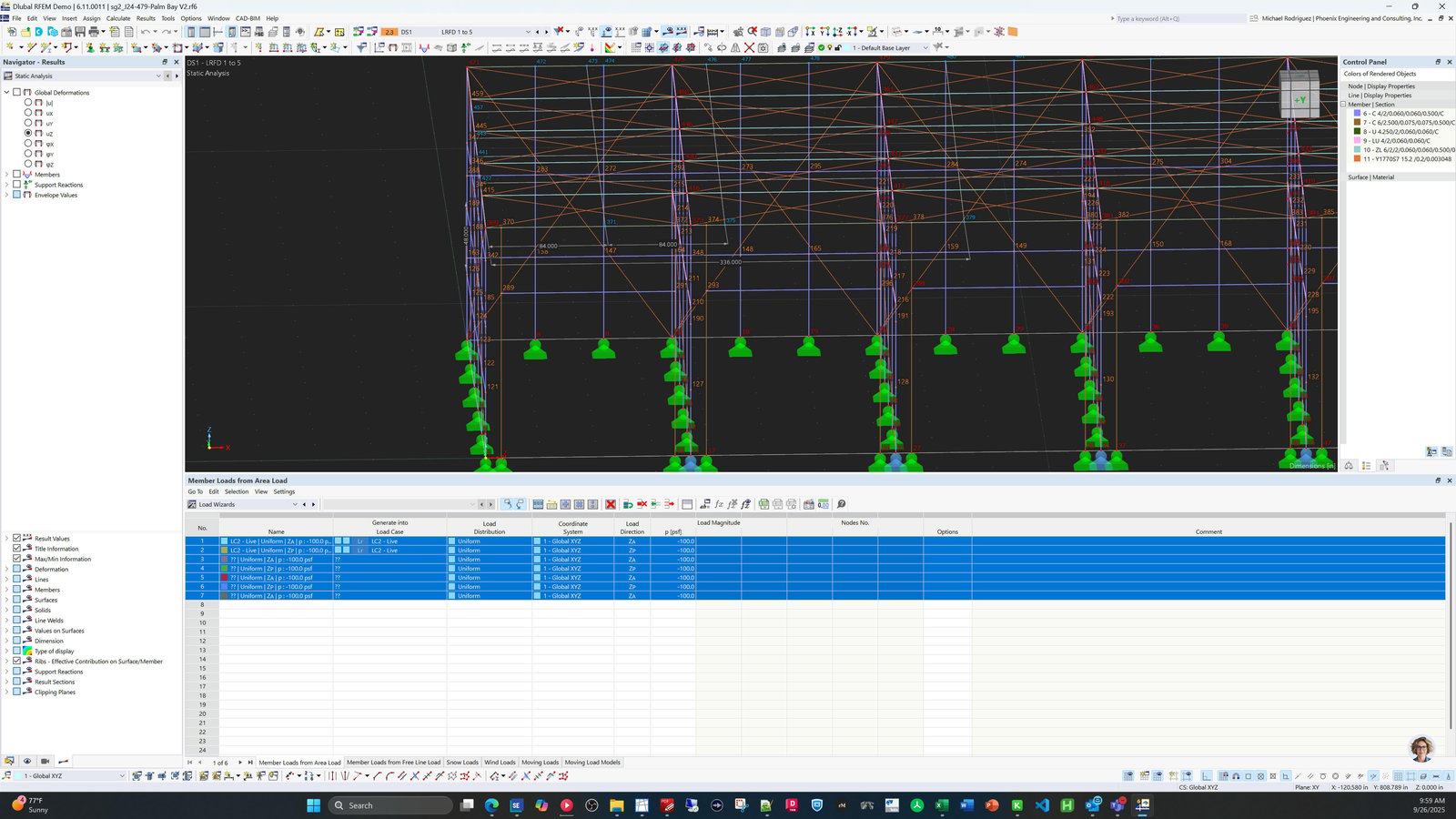Open the Navigator camera tab icon

(x=45, y=762)
